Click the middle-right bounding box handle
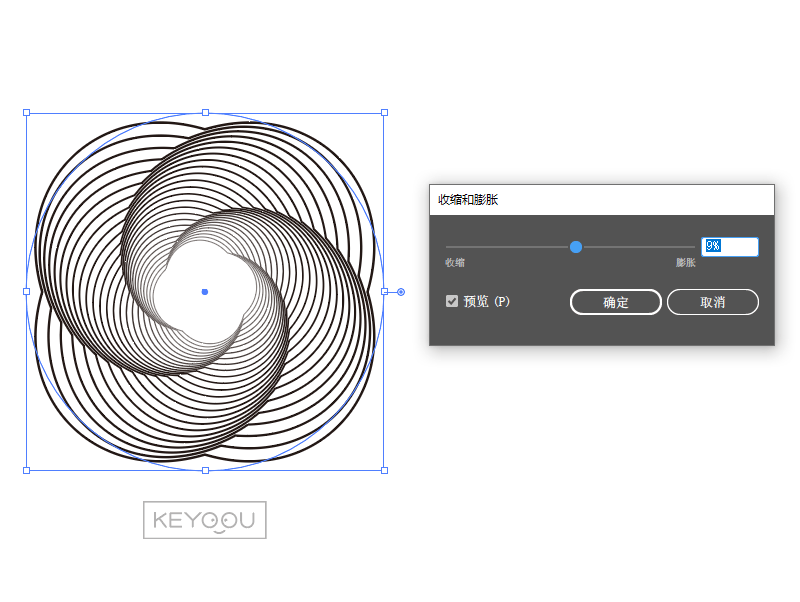 384,291
